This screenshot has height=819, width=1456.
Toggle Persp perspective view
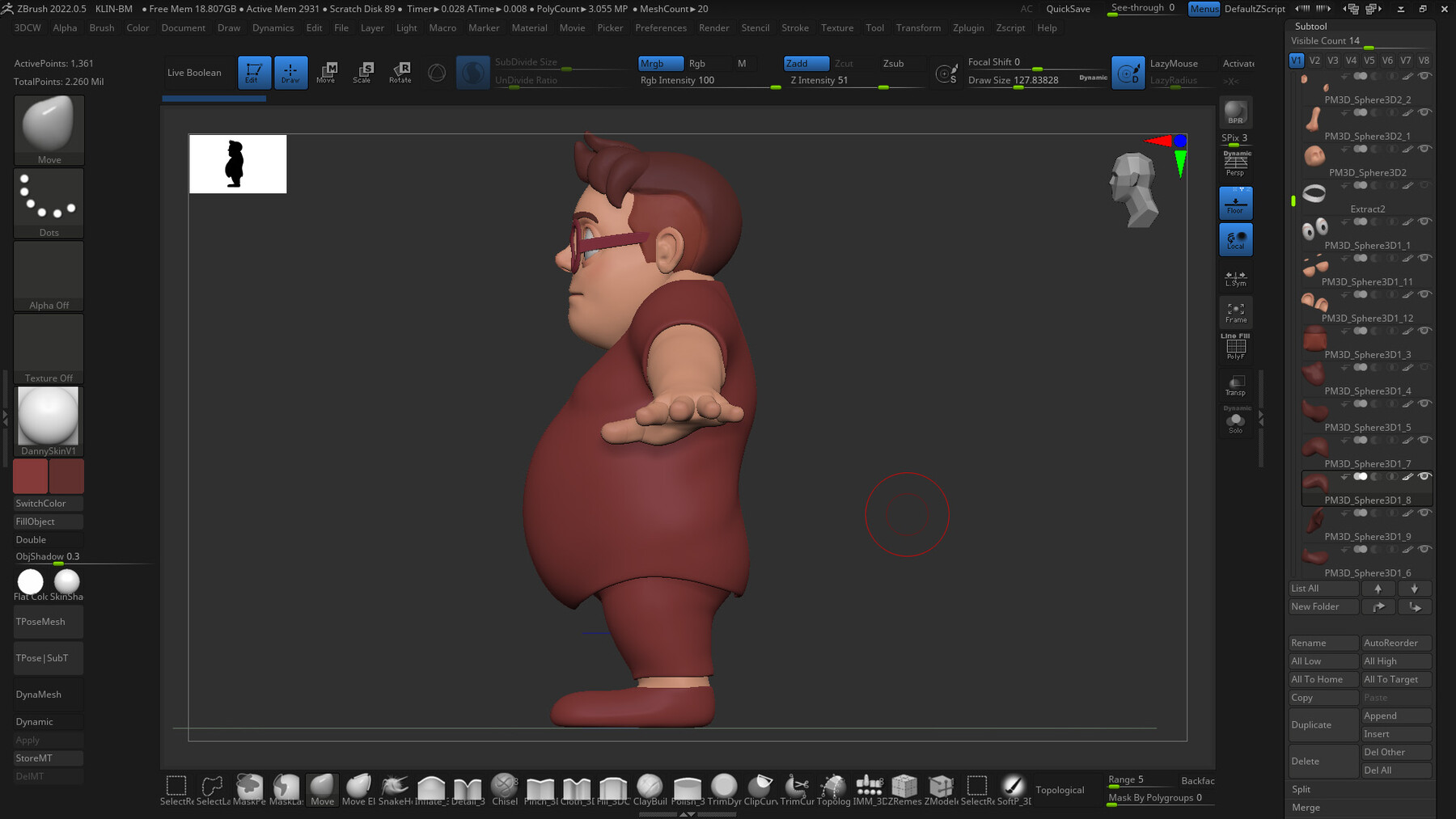click(1235, 163)
